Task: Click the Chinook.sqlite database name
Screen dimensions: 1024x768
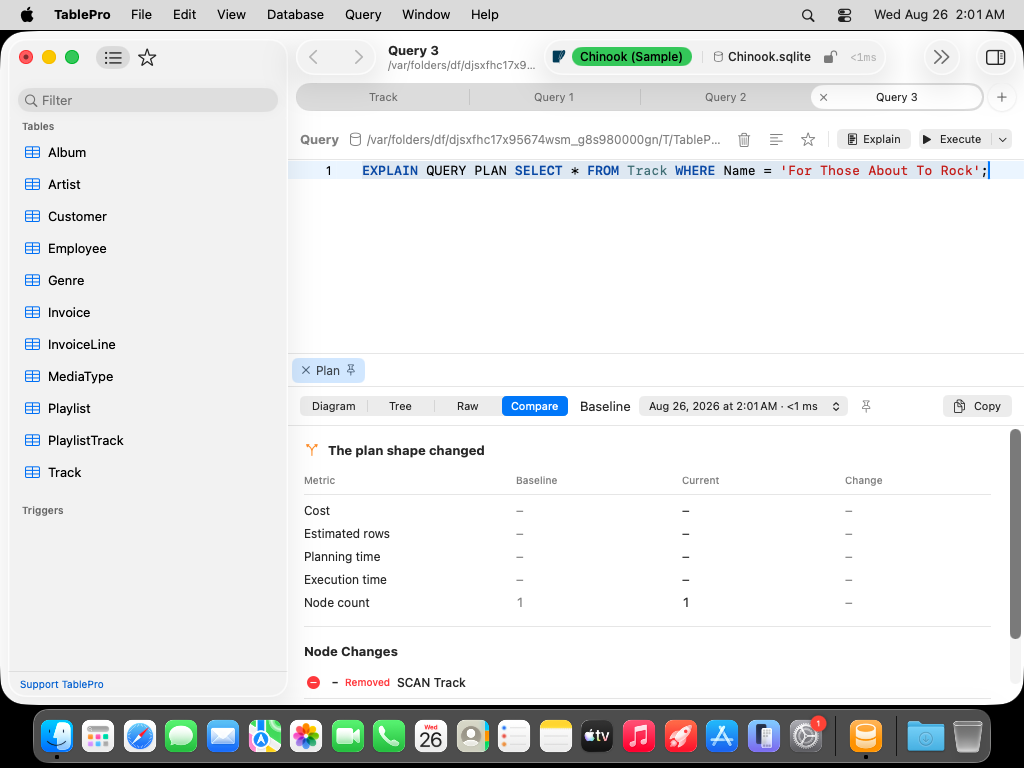Action: pyautogui.click(x=769, y=57)
